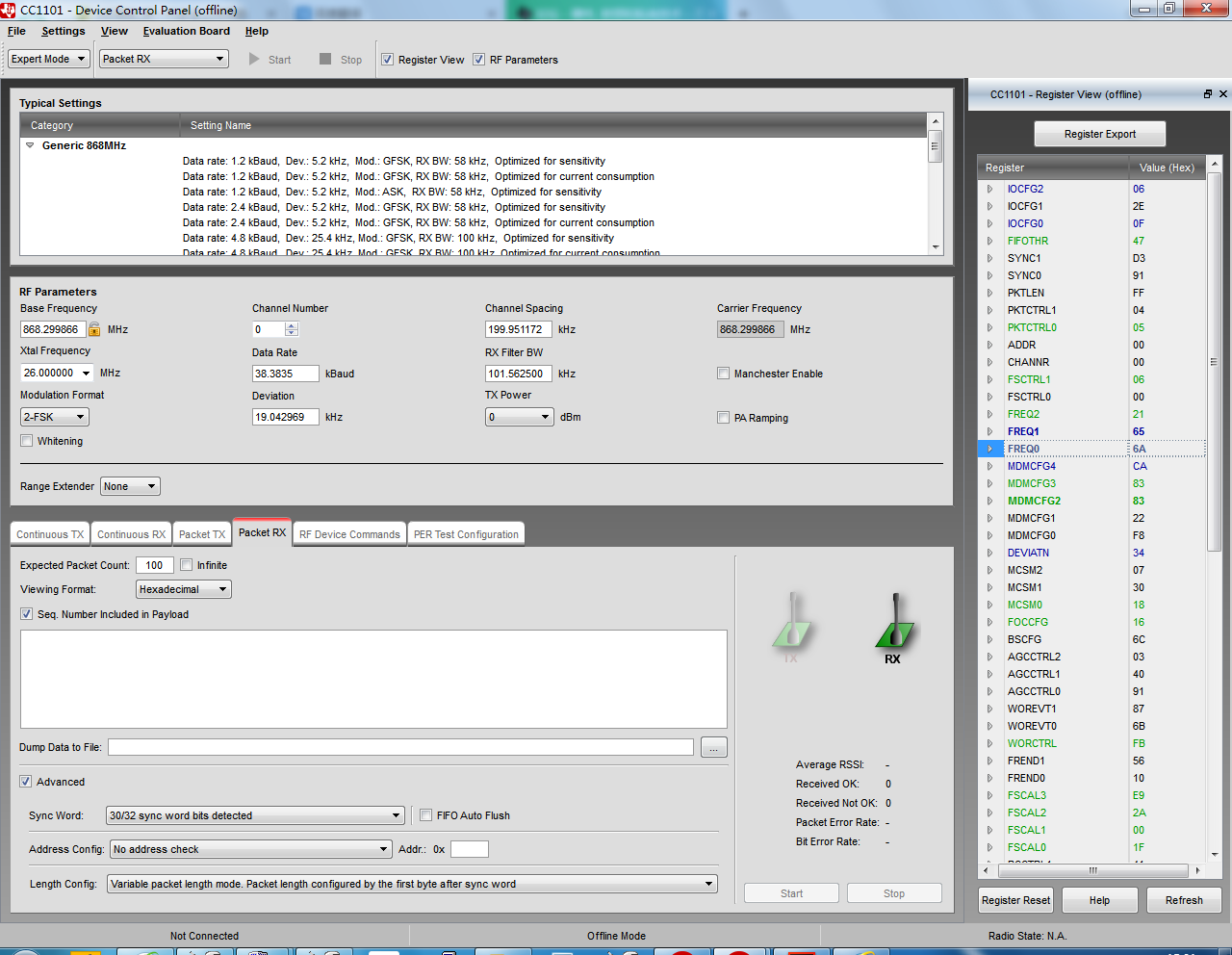This screenshot has width=1232, height=955.
Task: Click the Texas Instruments logo in title bar
Action: [10, 10]
